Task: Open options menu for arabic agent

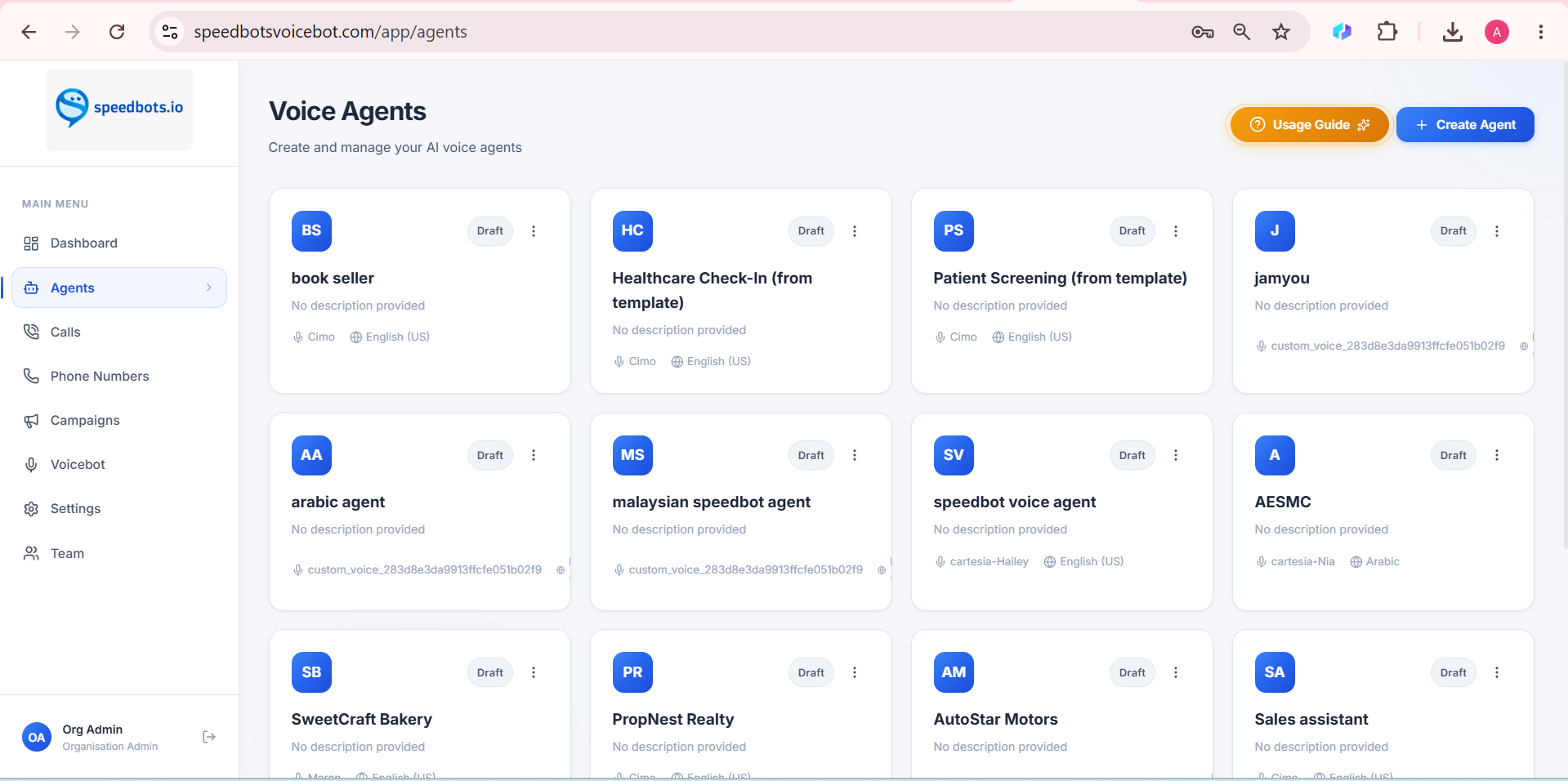Action: click(534, 455)
